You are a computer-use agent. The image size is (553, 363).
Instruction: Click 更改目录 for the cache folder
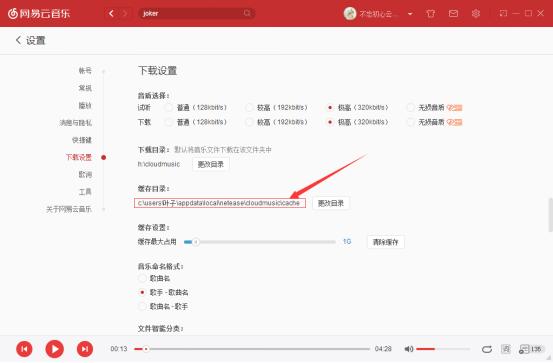point(331,203)
